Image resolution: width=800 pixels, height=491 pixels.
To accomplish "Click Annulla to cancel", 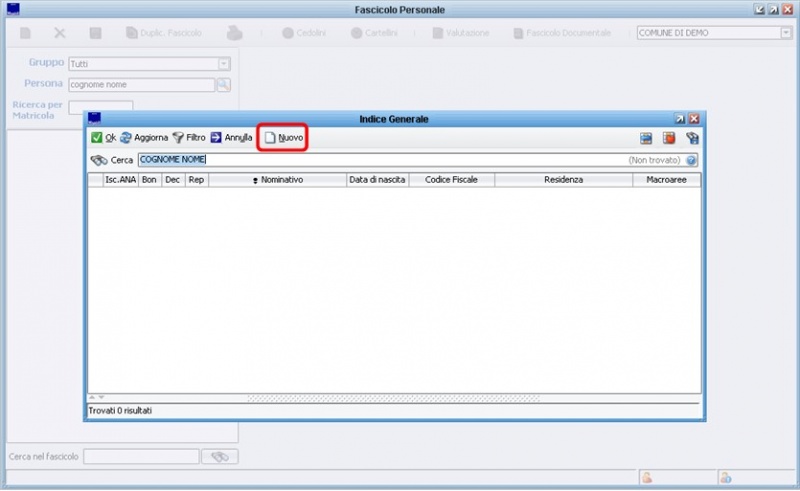I will click(x=231, y=138).
